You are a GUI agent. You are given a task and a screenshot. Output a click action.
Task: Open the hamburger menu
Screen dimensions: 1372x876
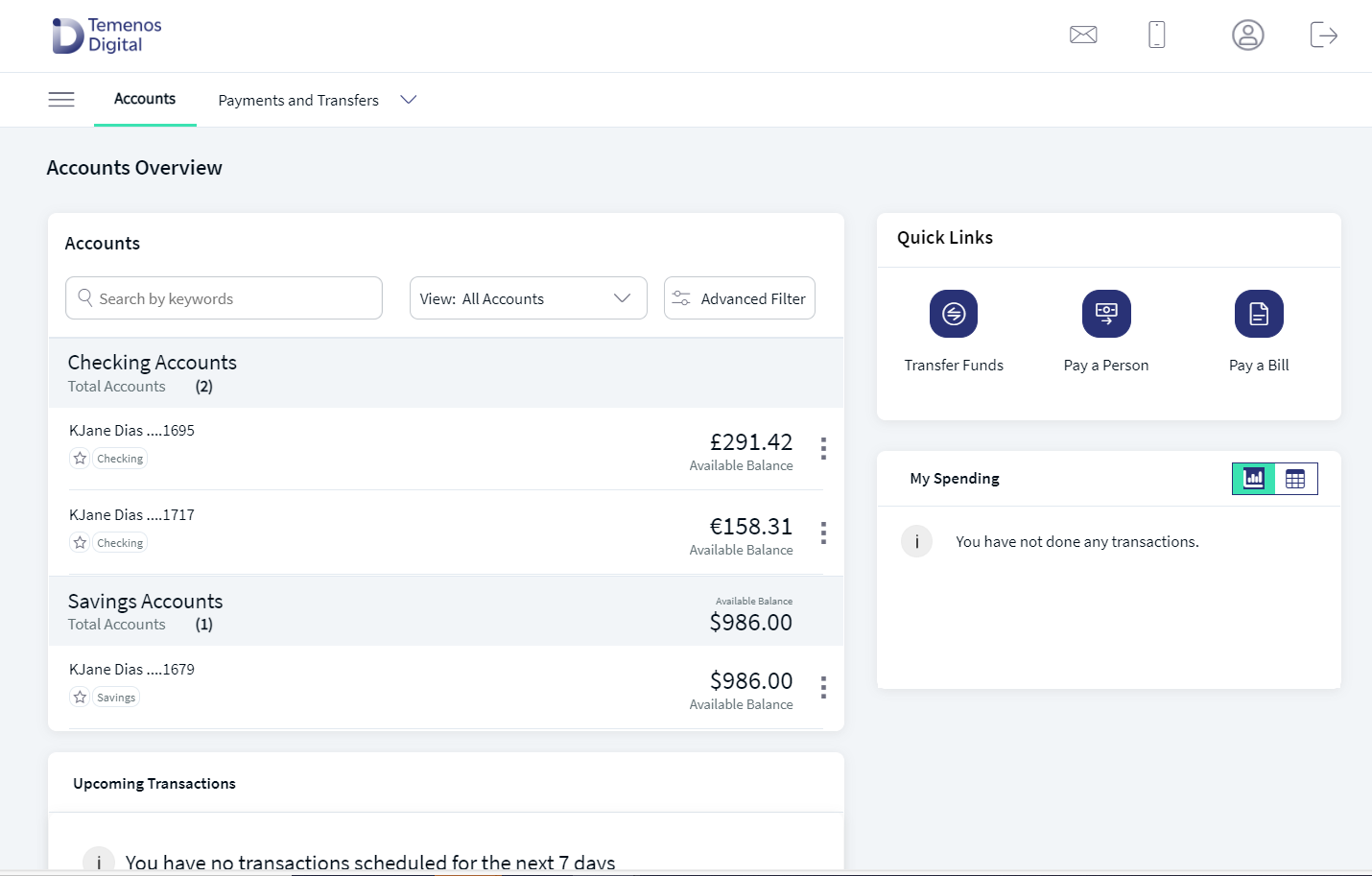click(x=61, y=100)
